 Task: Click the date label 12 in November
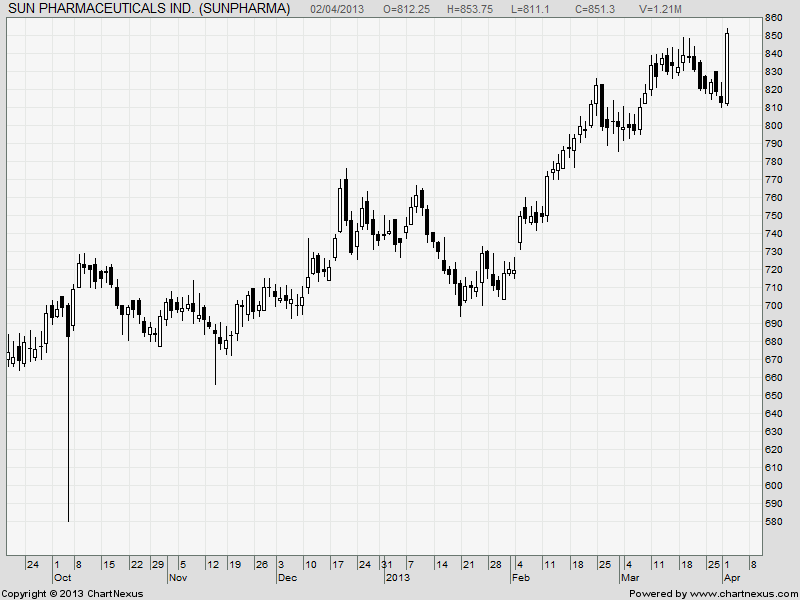point(213,565)
